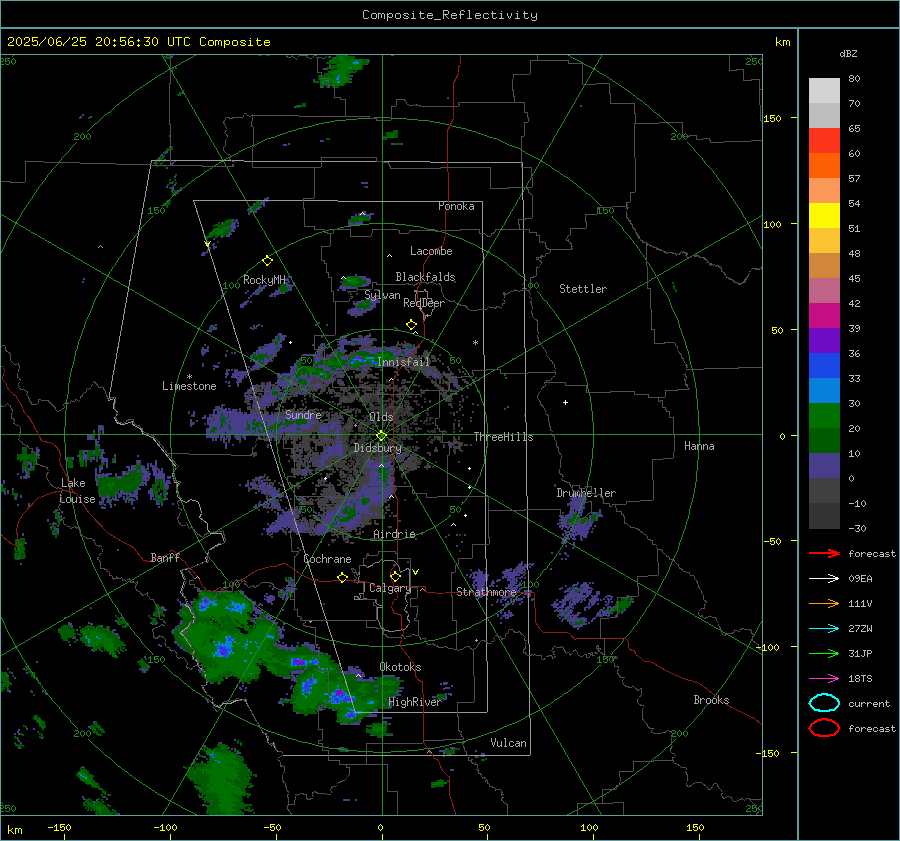Click the 'Okotoks' city label
This screenshot has width=900, height=841.
coord(400,667)
